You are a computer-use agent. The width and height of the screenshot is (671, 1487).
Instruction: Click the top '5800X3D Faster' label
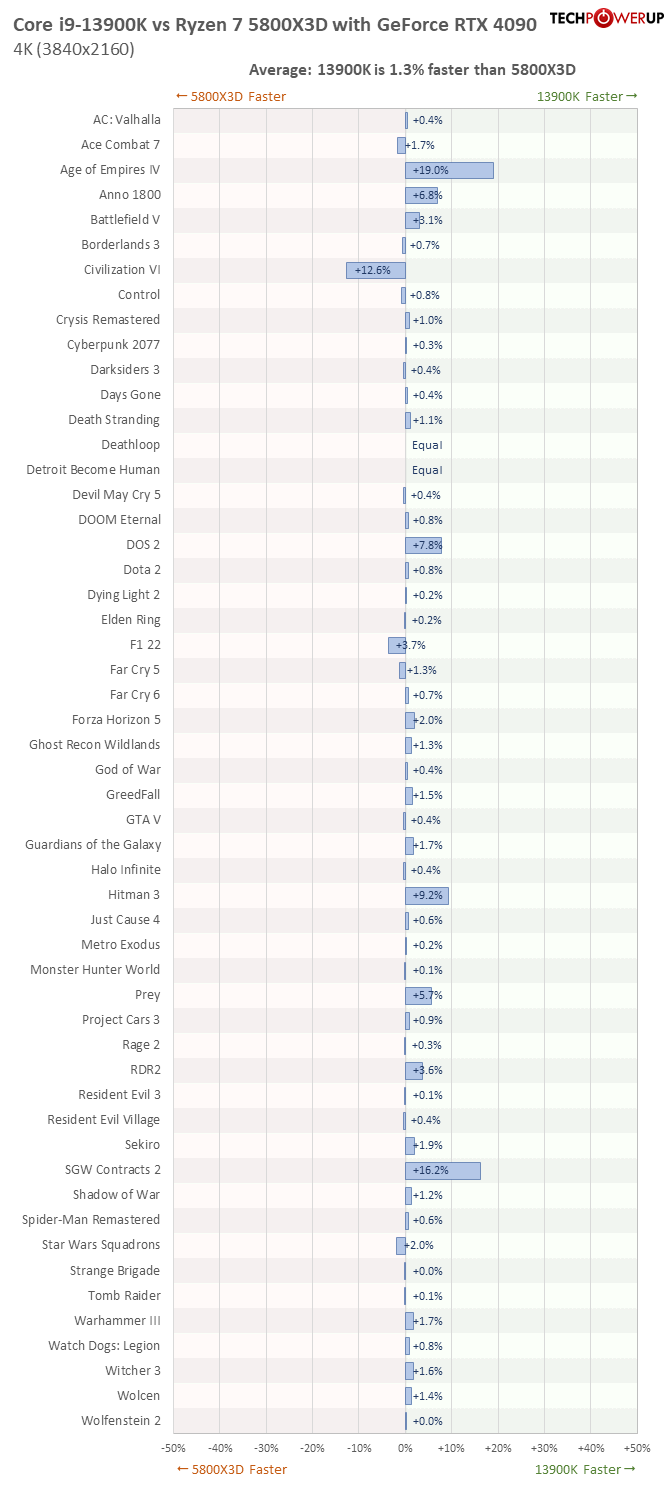231,97
